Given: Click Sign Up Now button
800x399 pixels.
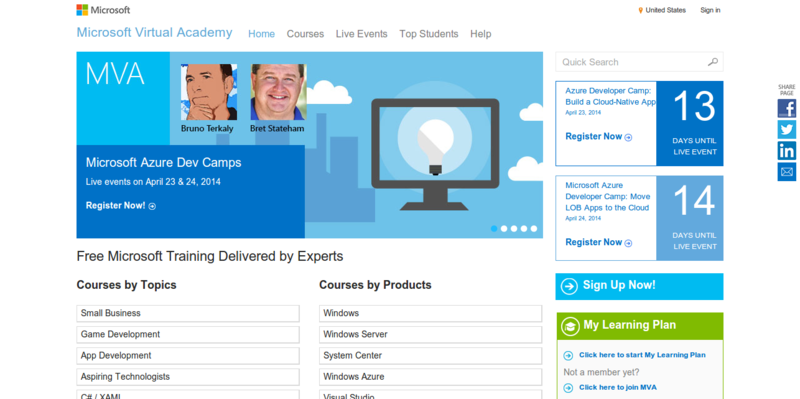Looking at the screenshot, I should tap(639, 286).
